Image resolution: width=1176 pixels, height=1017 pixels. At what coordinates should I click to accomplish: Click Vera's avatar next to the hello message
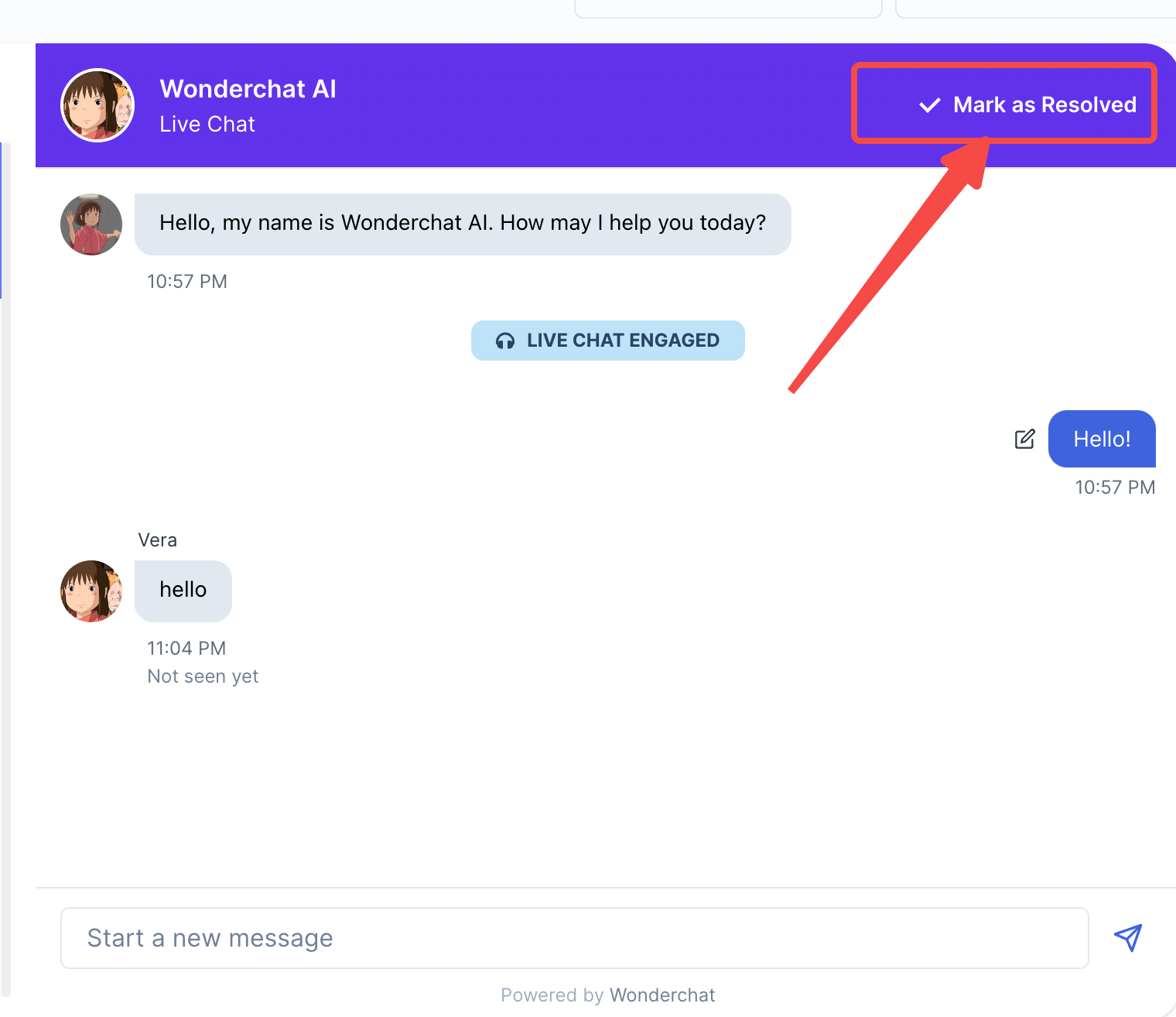click(91, 591)
